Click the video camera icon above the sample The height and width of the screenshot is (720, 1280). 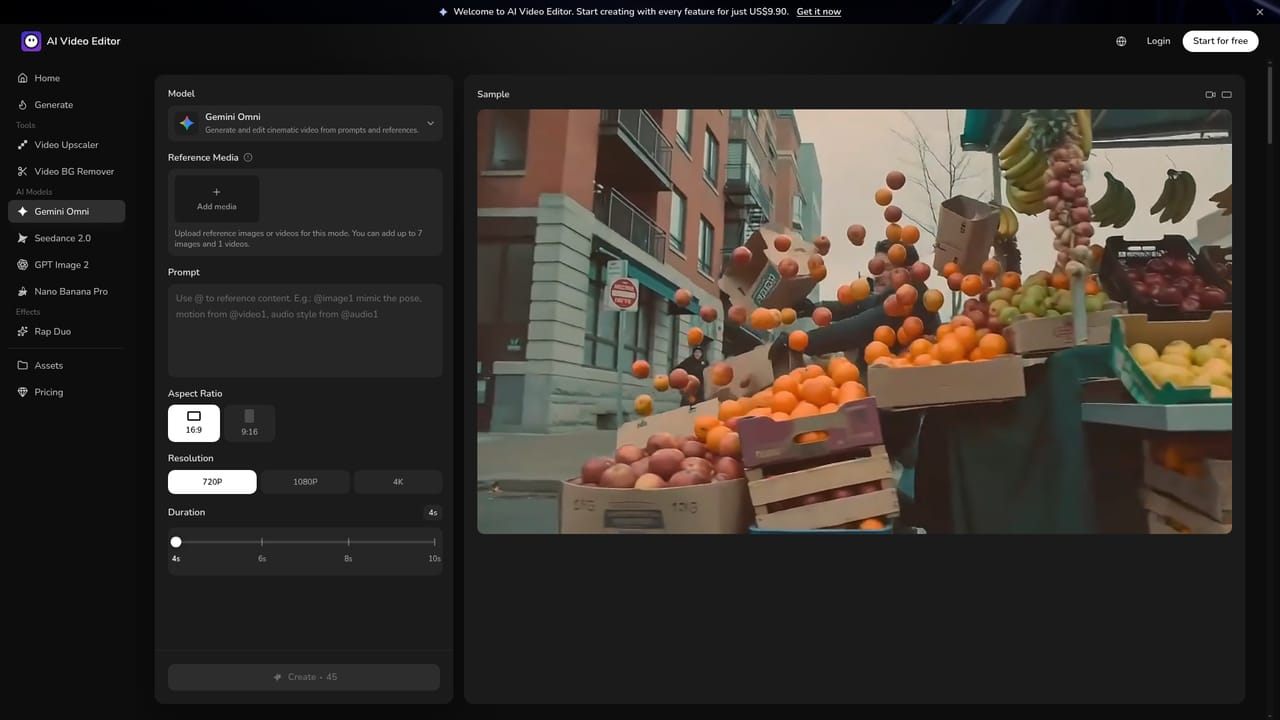click(1210, 95)
